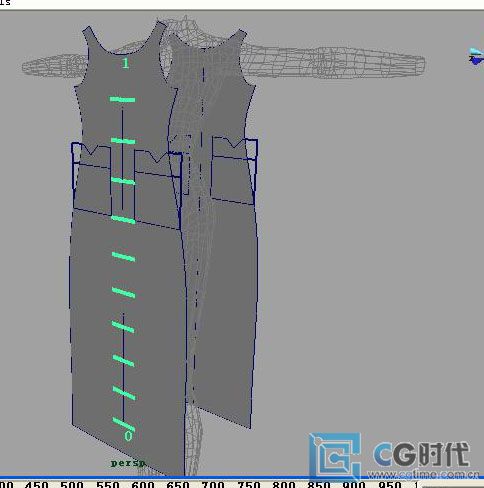Go to frame 900 on the time slider
484x488 pixels.
click(x=354, y=484)
